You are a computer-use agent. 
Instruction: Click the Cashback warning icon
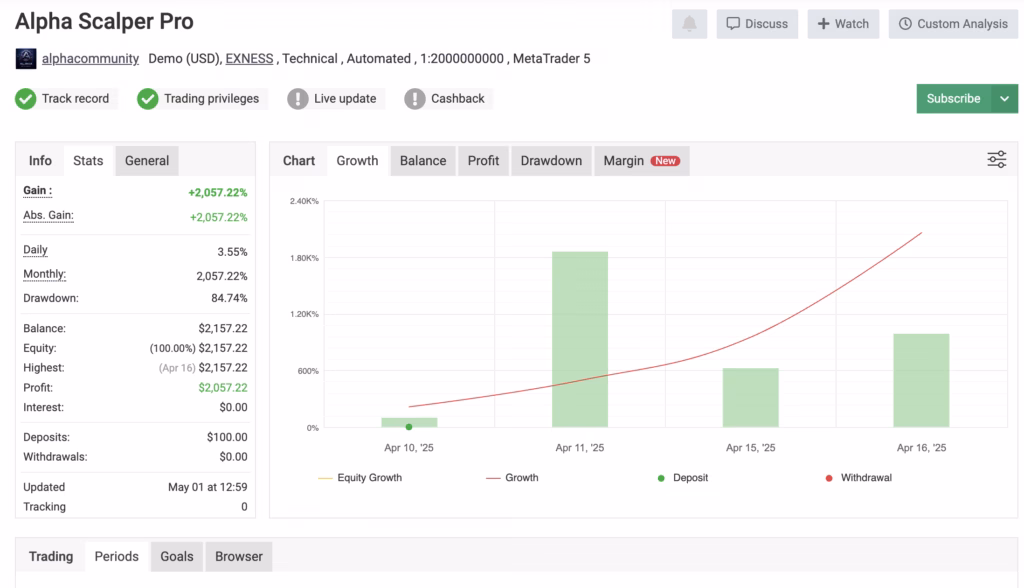tap(415, 99)
